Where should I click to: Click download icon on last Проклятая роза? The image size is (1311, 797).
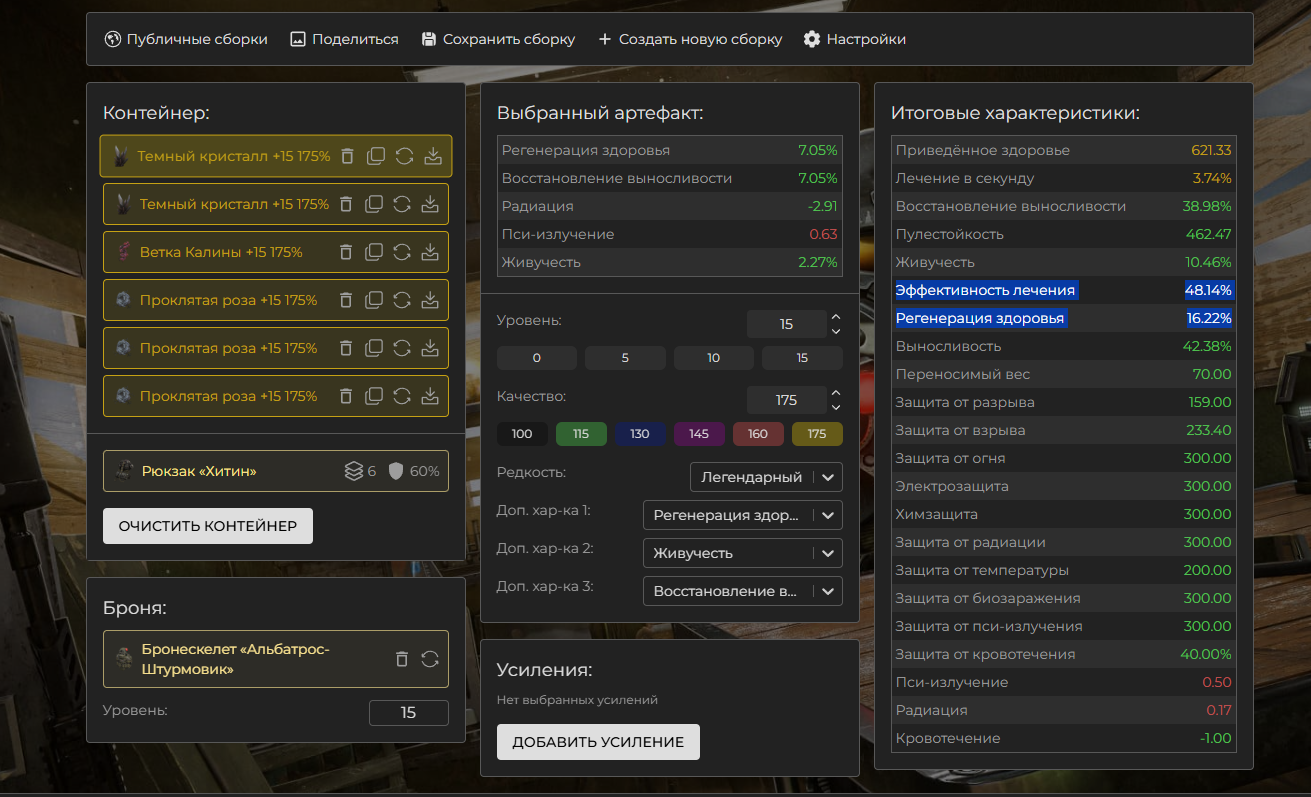tap(430, 396)
